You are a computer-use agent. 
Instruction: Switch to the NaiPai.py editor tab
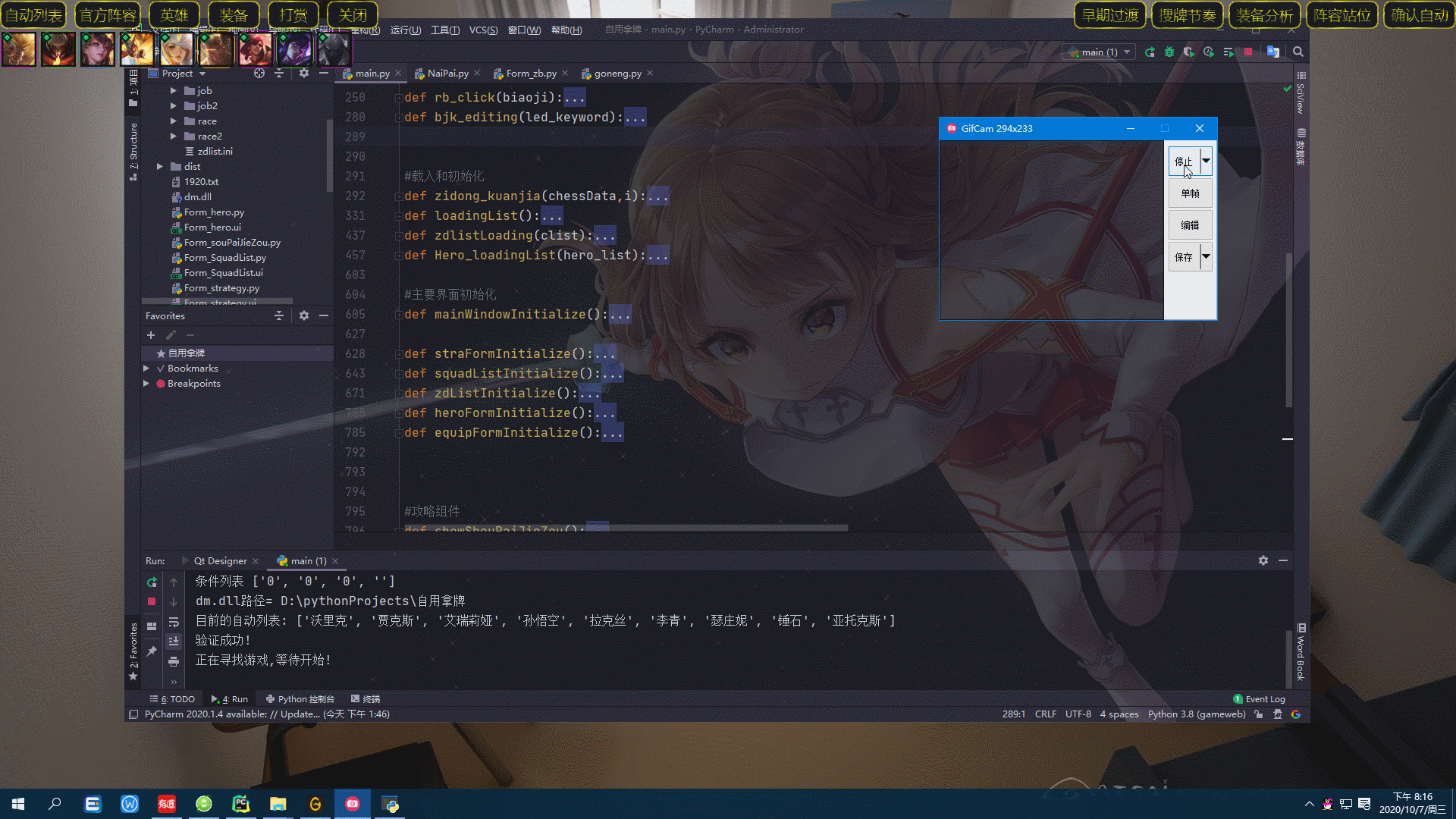(x=447, y=73)
